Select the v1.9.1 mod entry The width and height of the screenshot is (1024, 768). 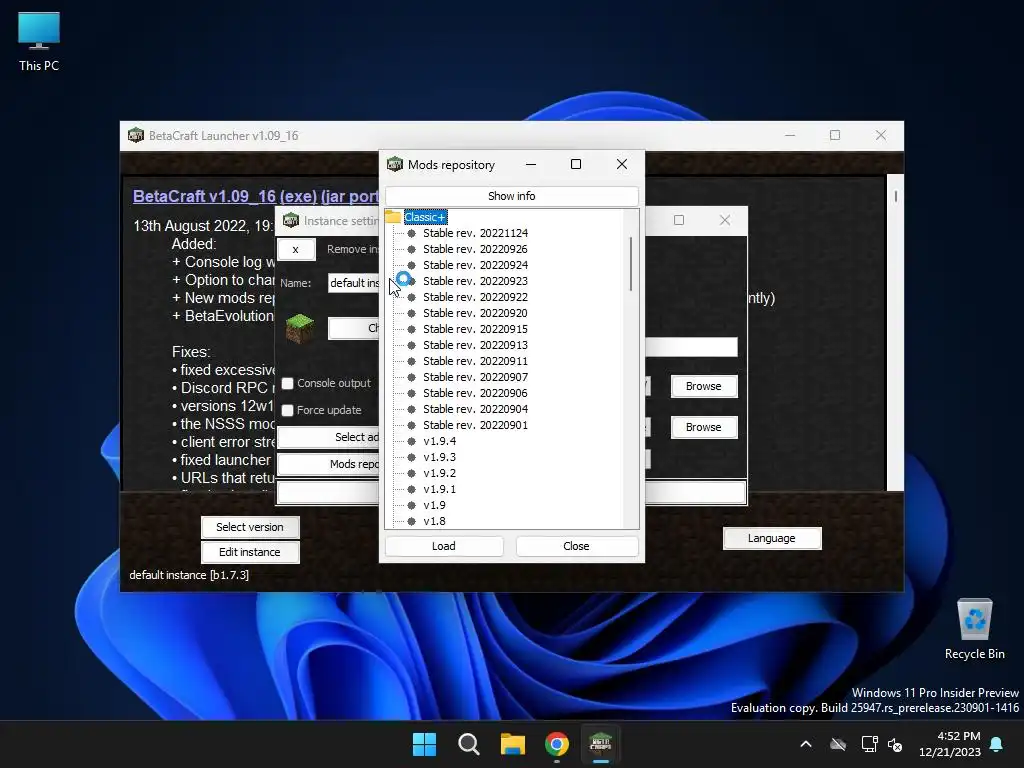440,489
